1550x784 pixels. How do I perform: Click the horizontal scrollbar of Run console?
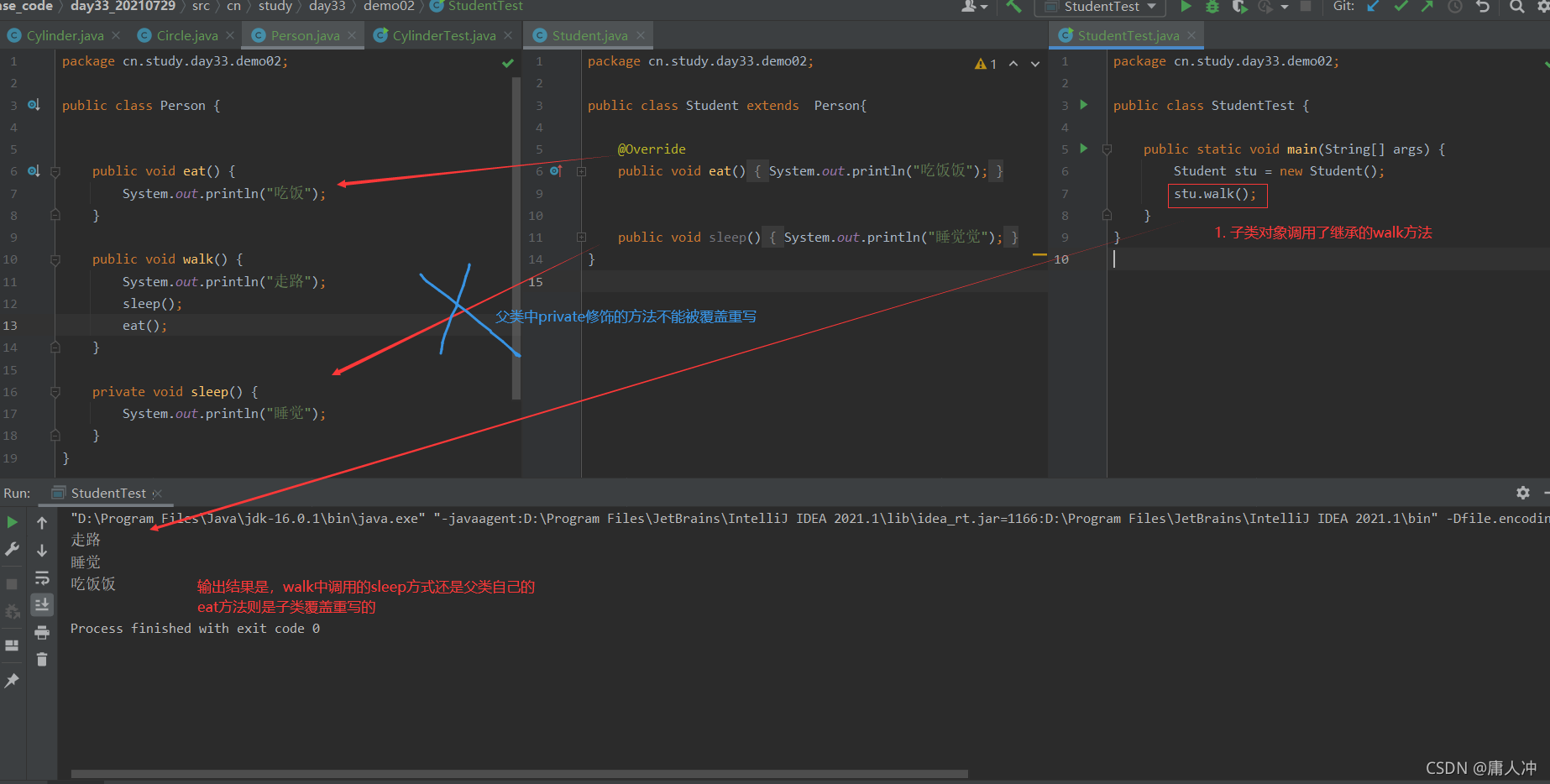(520, 774)
